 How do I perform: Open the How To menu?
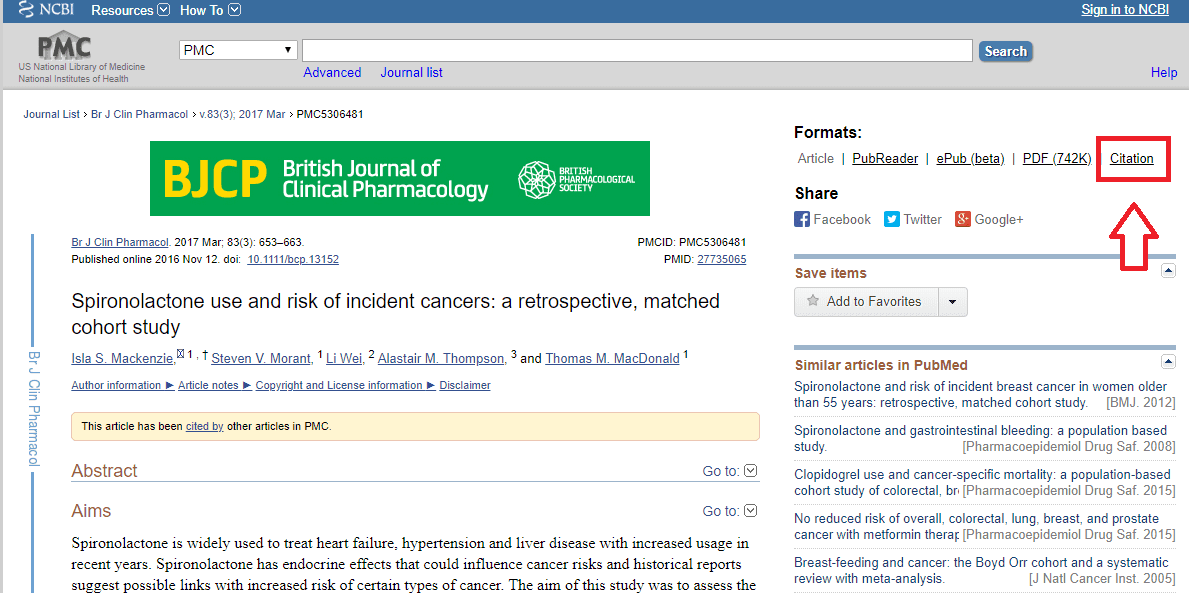[211, 10]
